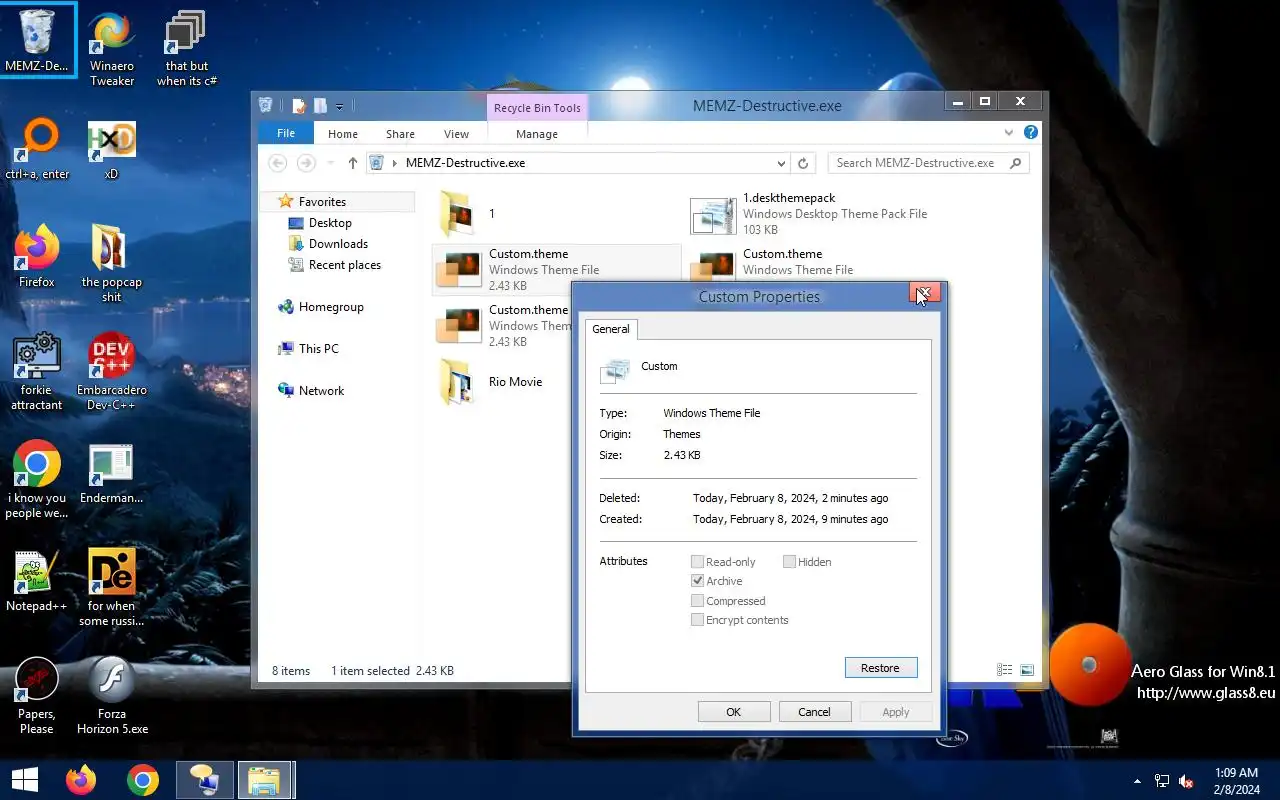Viewport: 1280px width, 800px height.
Task: Select the 'ctrl+a, enter' desktop shortcut
Action: (x=37, y=149)
